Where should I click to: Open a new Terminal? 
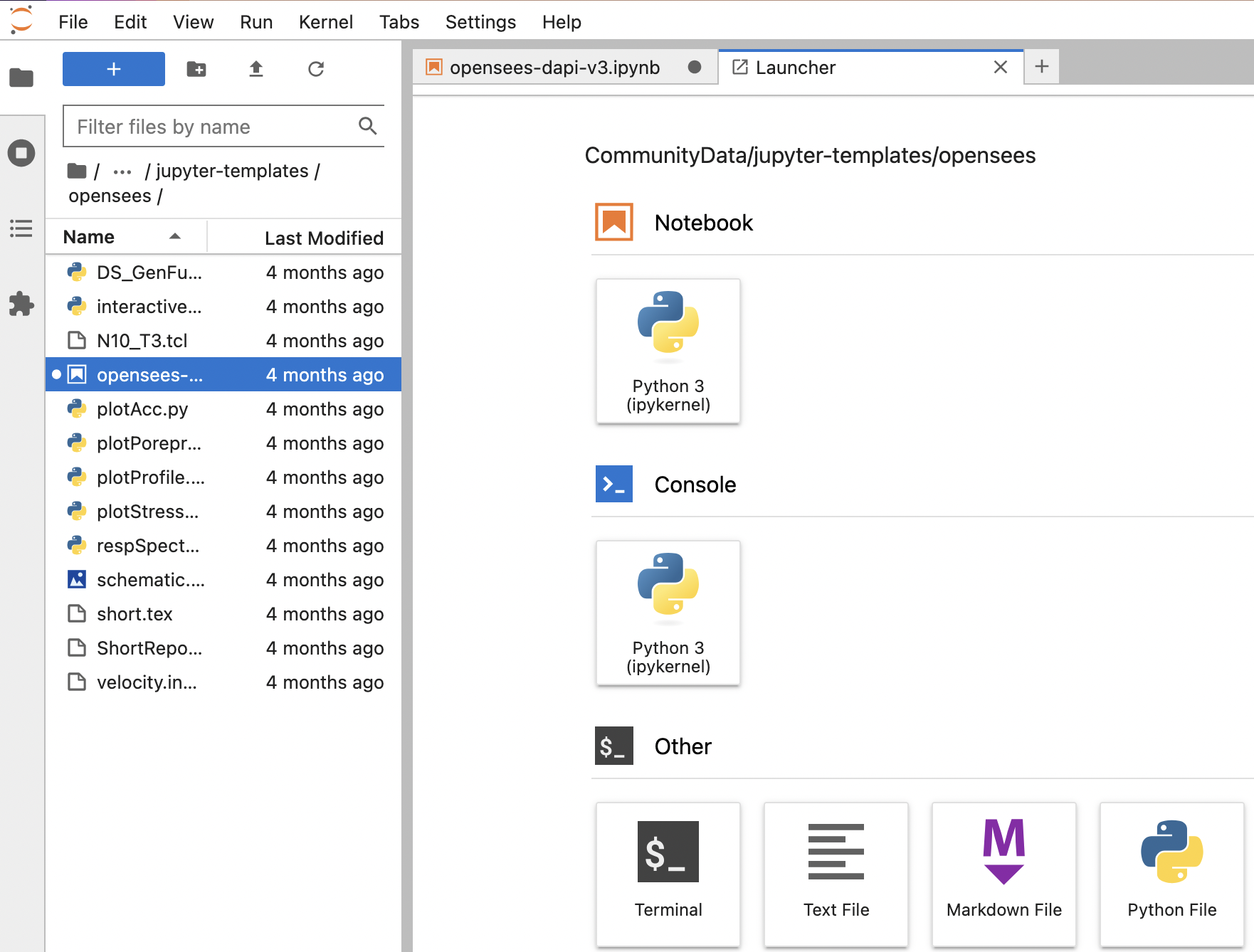tap(668, 874)
